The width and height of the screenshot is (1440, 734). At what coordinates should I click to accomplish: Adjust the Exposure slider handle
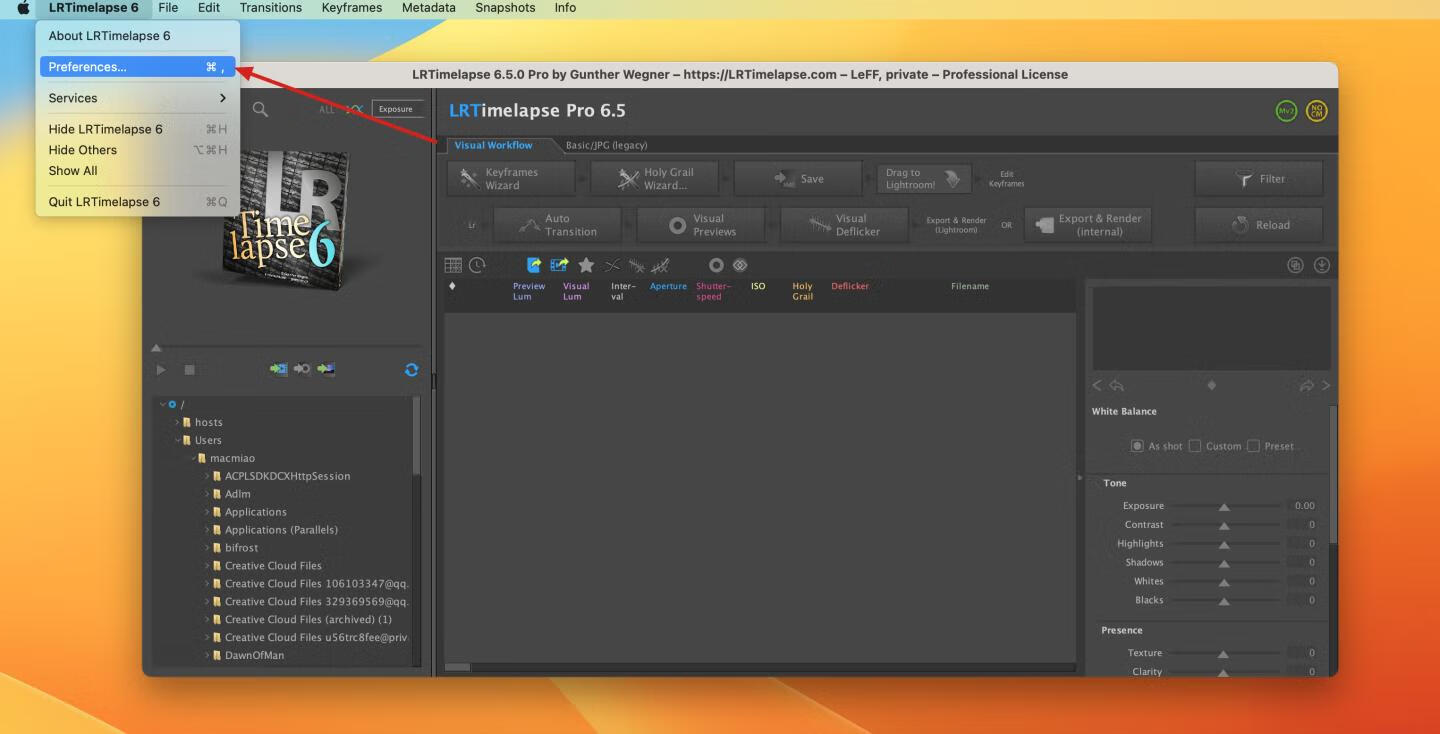click(x=1224, y=507)
